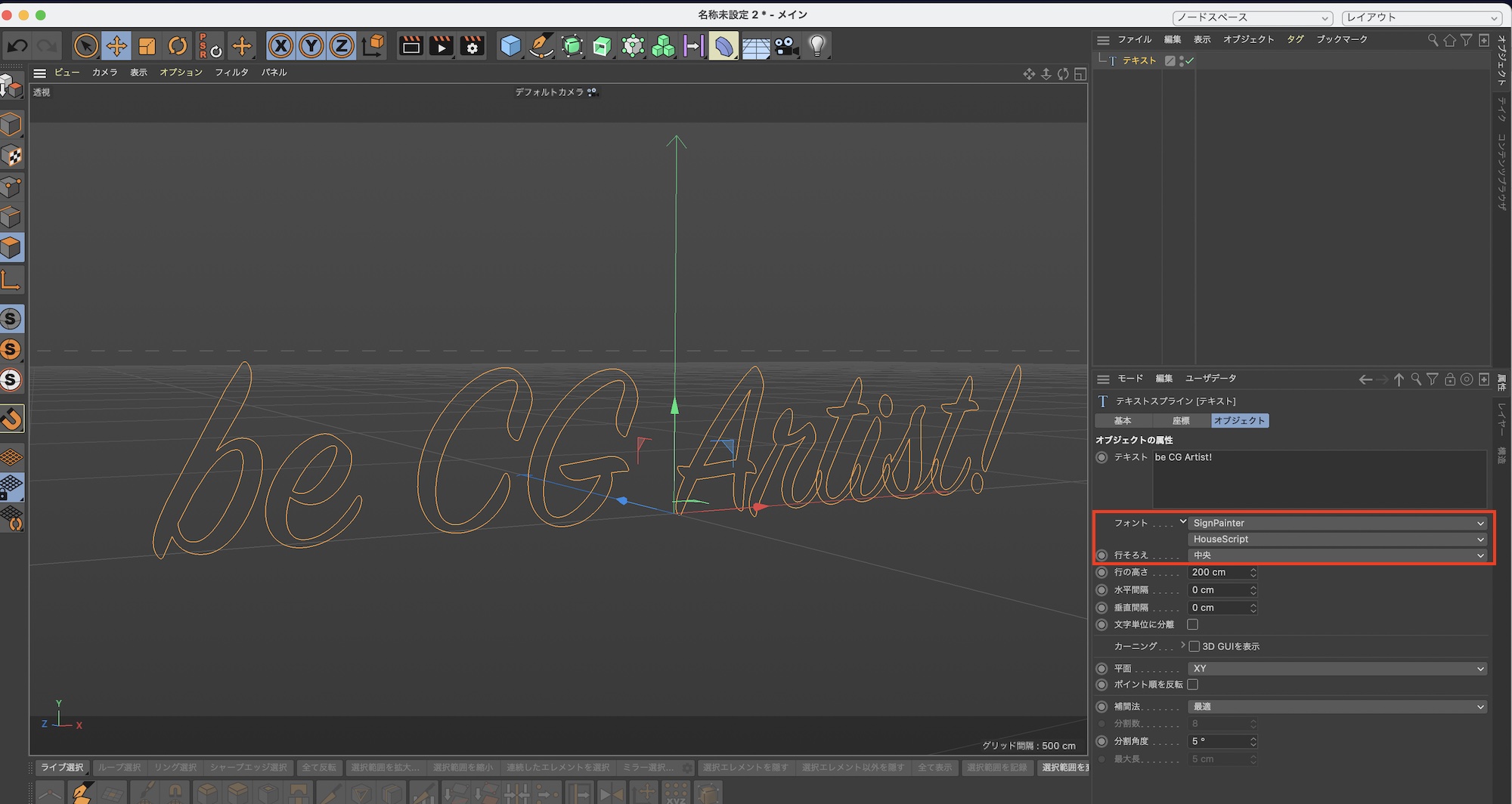The height and width of the screenshot is (804, 1512).
Task: Click the ループ選択 button
Action: tap(119, 768)
